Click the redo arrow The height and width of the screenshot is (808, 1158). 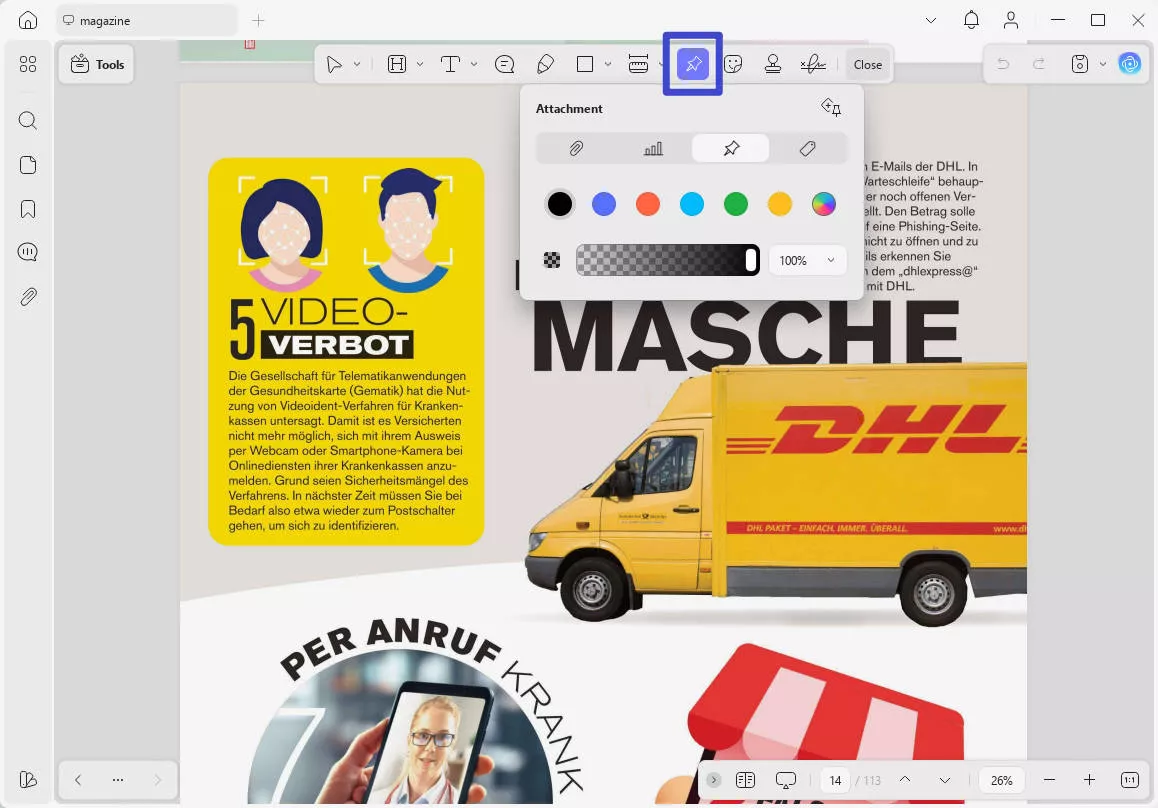1039,64
